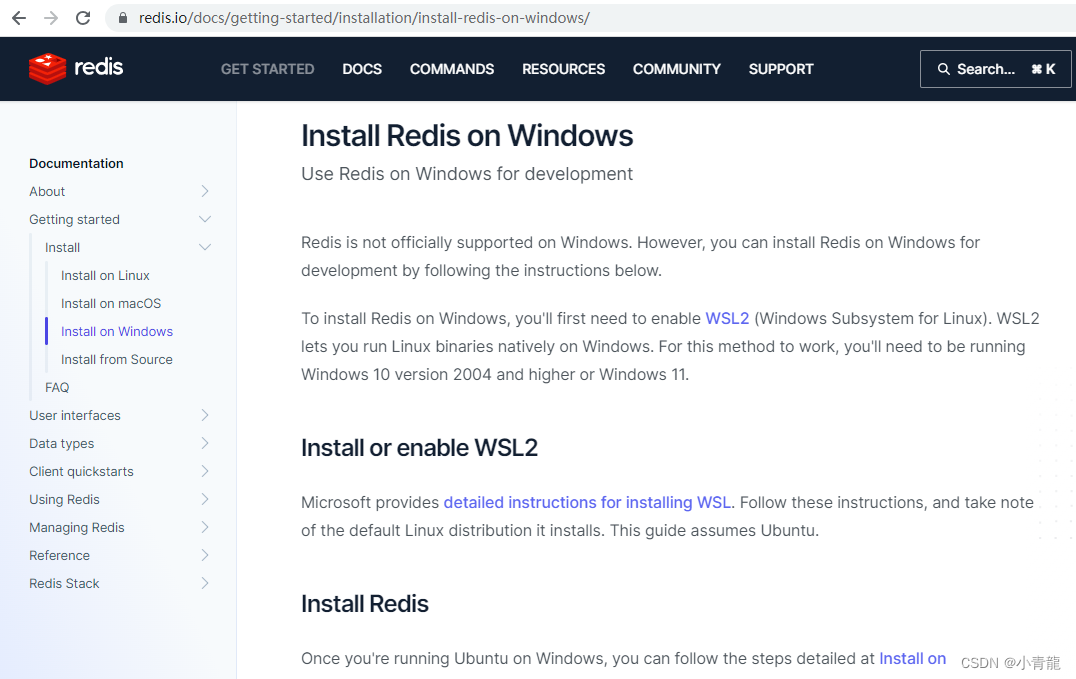
Task: Select the Install sidebar item
Action: coord(62,248)
